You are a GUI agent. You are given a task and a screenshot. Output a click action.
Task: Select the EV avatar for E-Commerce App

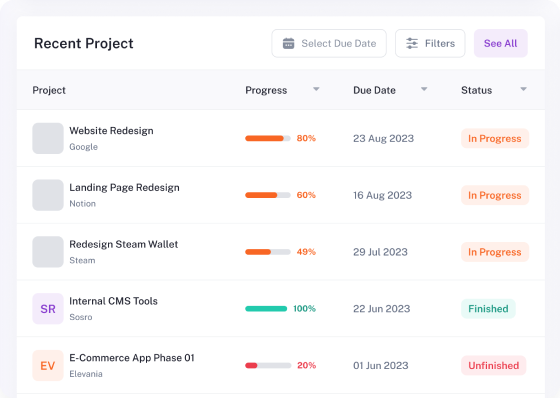48,365
